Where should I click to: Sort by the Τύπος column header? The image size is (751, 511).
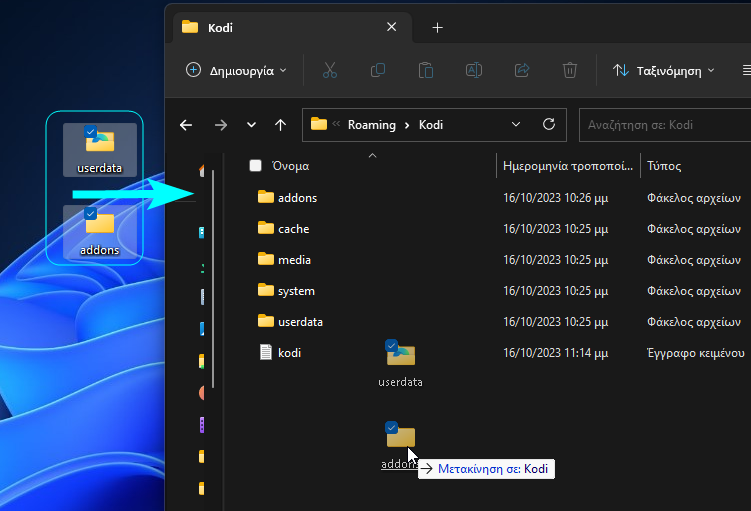tap(664, 166)
